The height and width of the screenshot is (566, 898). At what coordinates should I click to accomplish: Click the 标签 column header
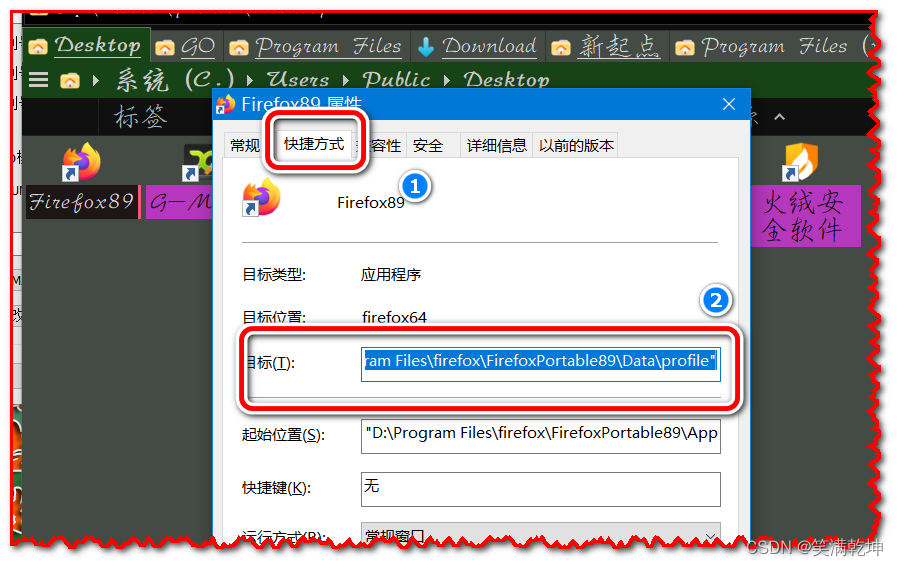tap(141, 117)
